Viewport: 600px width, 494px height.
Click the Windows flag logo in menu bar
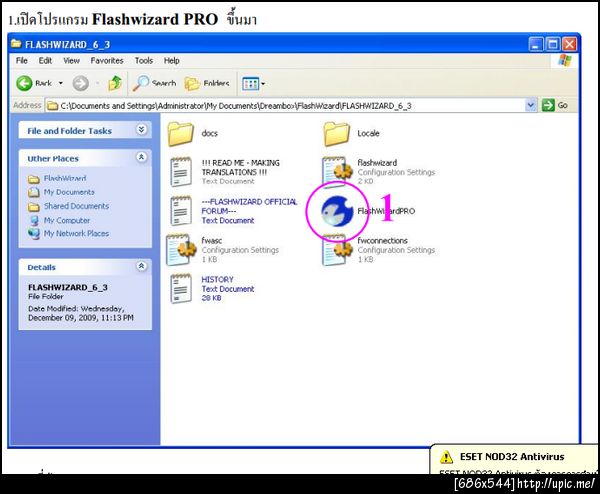(565, 60)
